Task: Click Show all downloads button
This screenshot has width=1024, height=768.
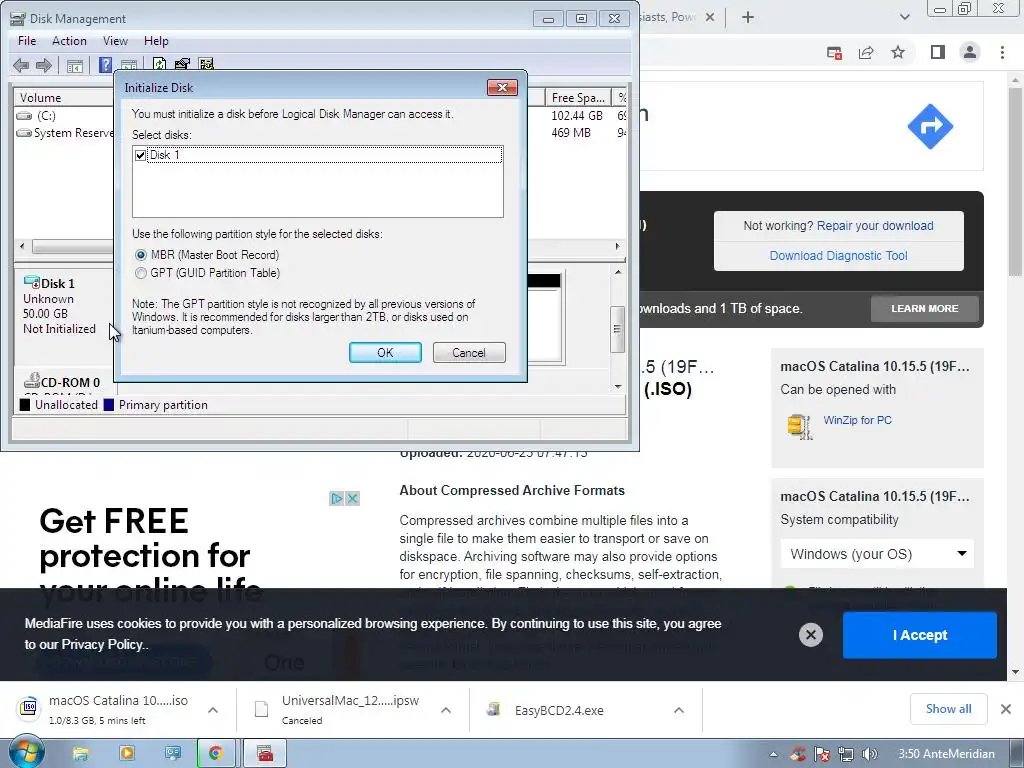Action: click(x=948, y=709)
